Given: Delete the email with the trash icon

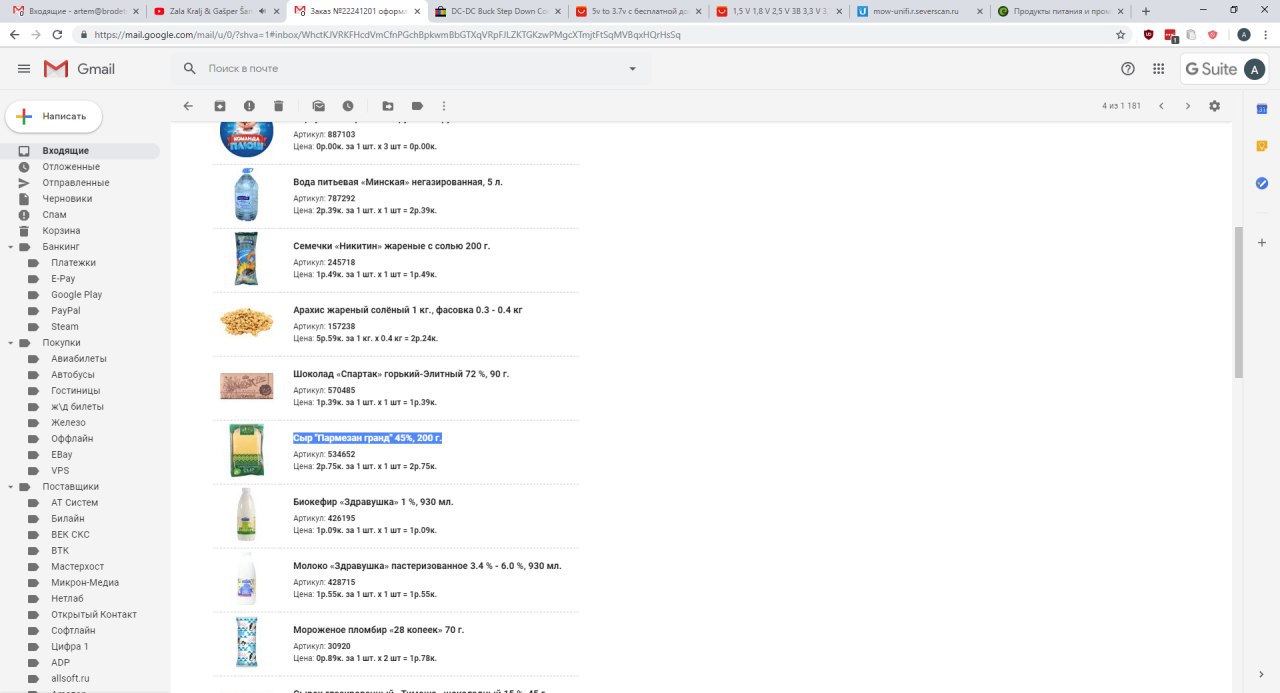Looking at the screenshot, I should coord(279,106).
